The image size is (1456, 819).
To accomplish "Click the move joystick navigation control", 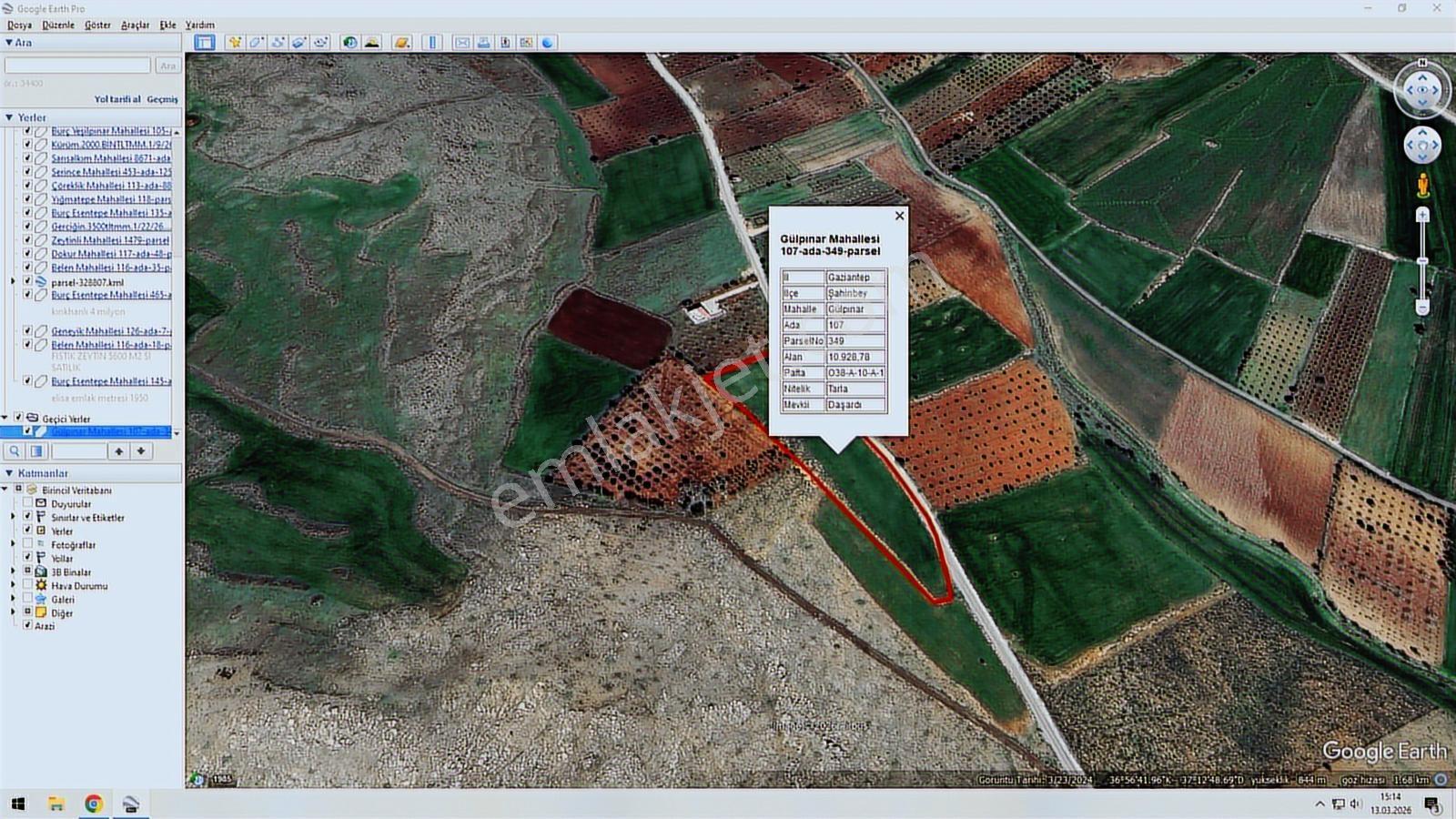I will [1422, 145].
